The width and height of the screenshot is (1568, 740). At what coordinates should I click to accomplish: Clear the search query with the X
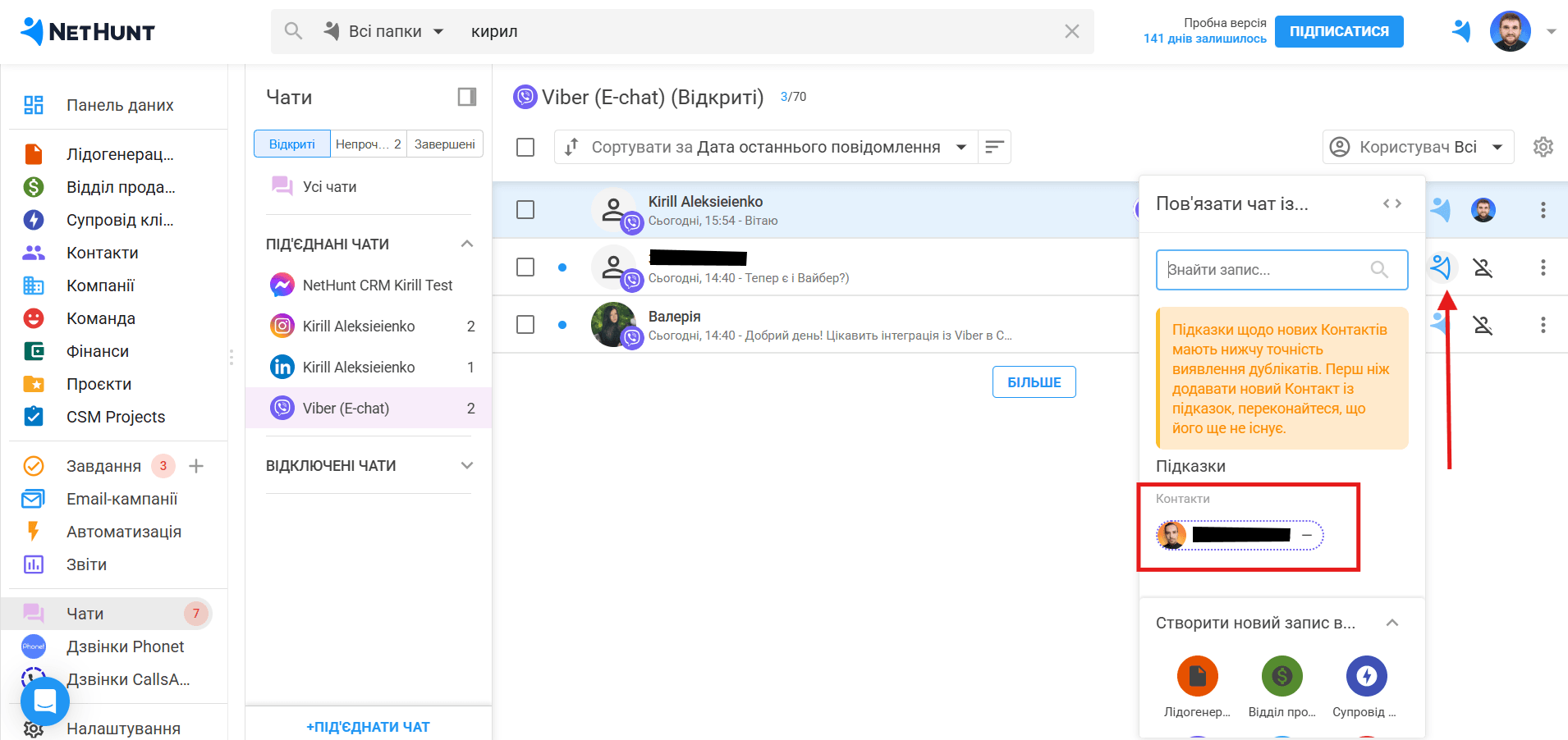(x=1071, y=31)
